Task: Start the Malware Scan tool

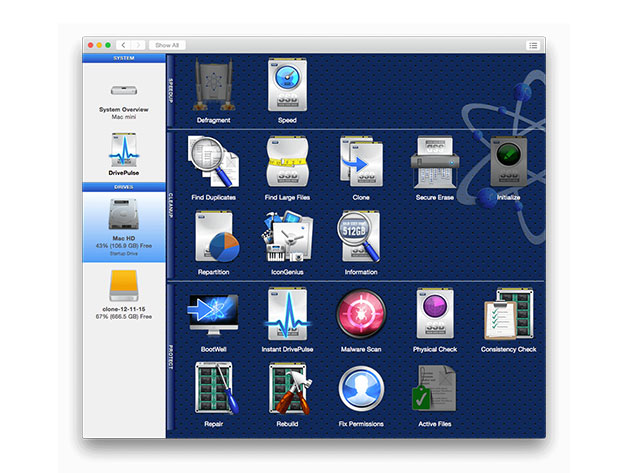Action: point(361,319)
